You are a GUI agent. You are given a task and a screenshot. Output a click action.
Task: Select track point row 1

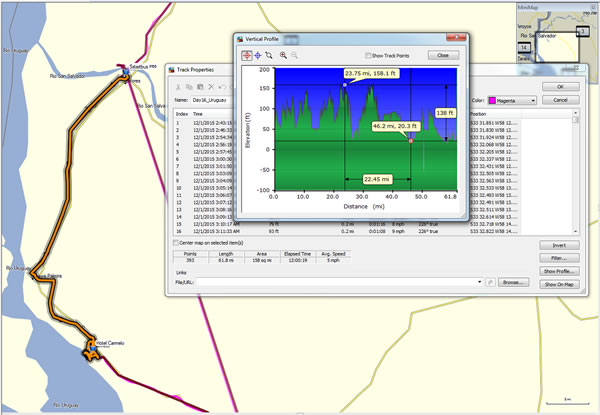(x=204, y=123)
